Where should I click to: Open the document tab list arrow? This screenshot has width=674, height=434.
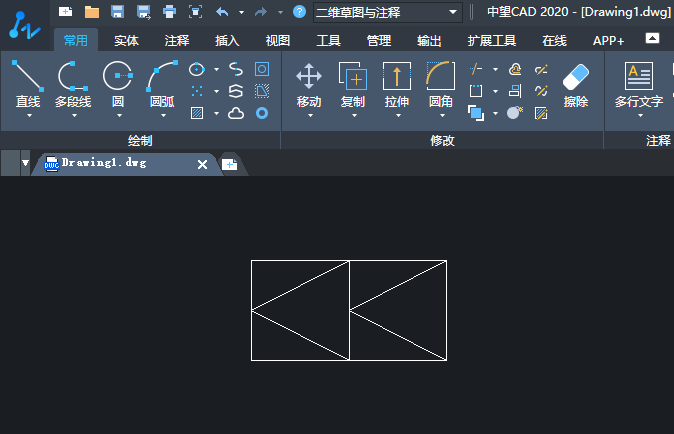click(x=25, y=163)
